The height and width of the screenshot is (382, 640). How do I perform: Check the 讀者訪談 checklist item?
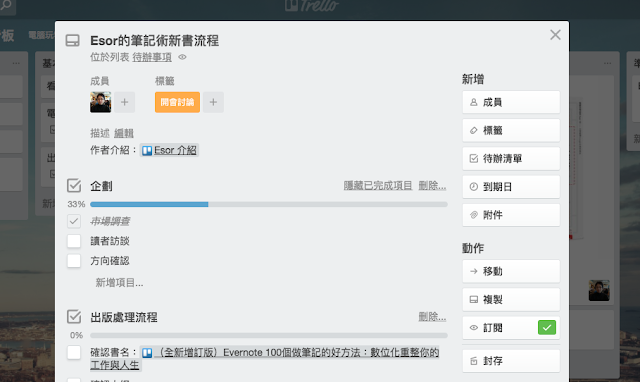pyautogui.click(x=74, y=241)
